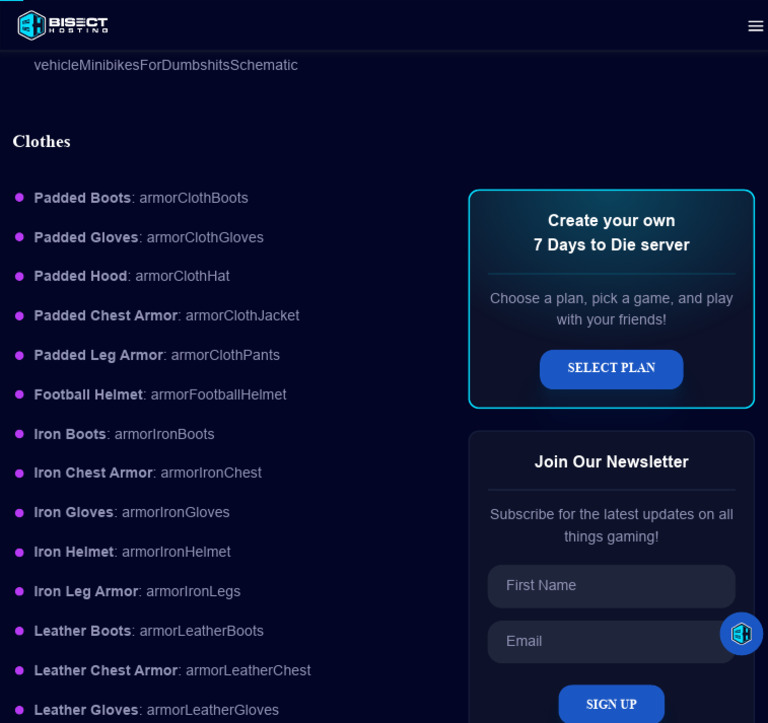
Task: Click the Clothes section heading
Action: pyautogui.click(x=42, y=142)
